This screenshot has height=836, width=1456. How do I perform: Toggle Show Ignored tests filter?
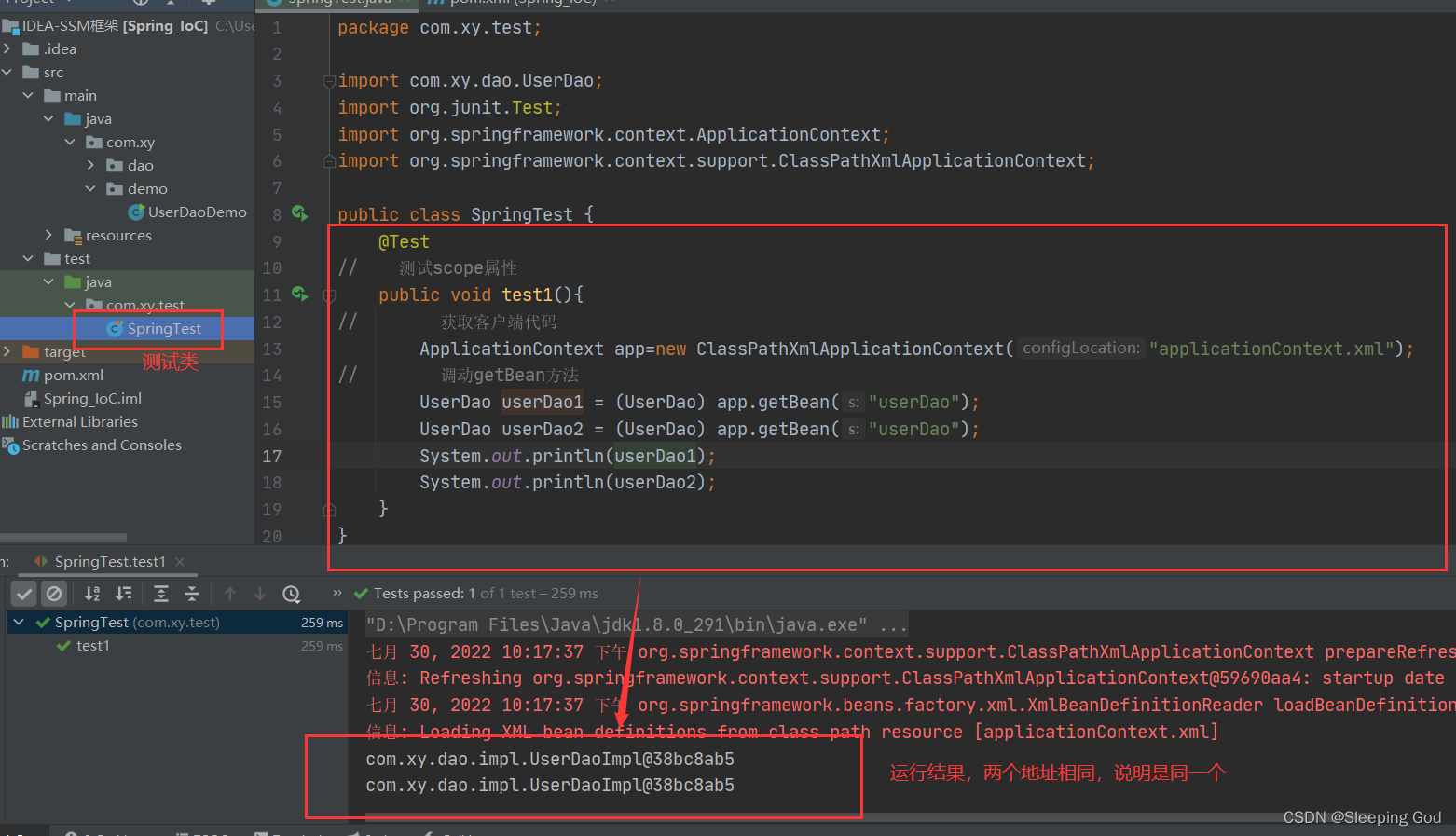54,594
